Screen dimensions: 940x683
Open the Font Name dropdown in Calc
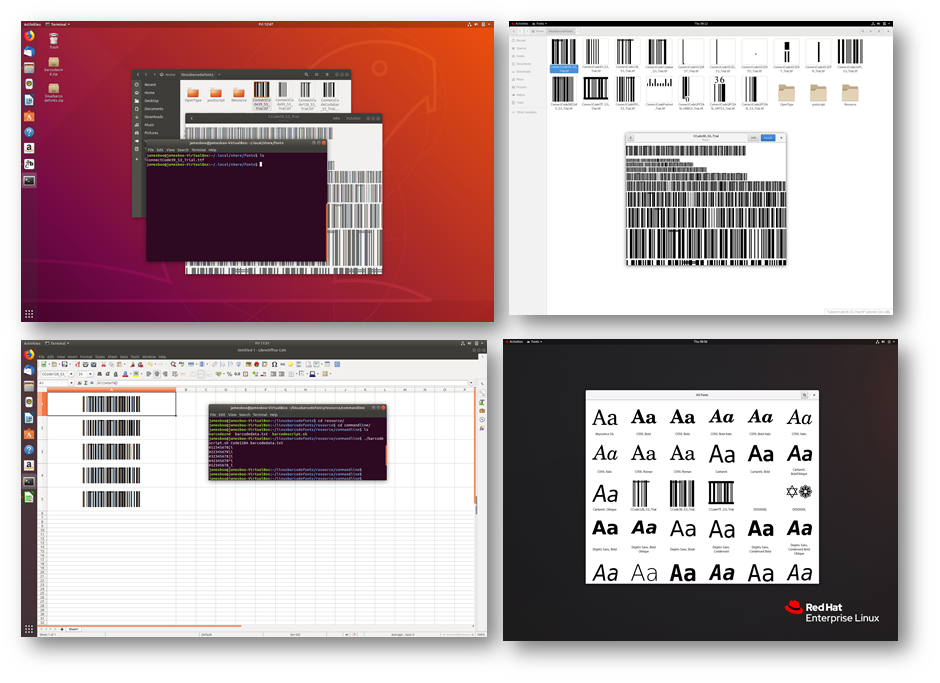71,374
